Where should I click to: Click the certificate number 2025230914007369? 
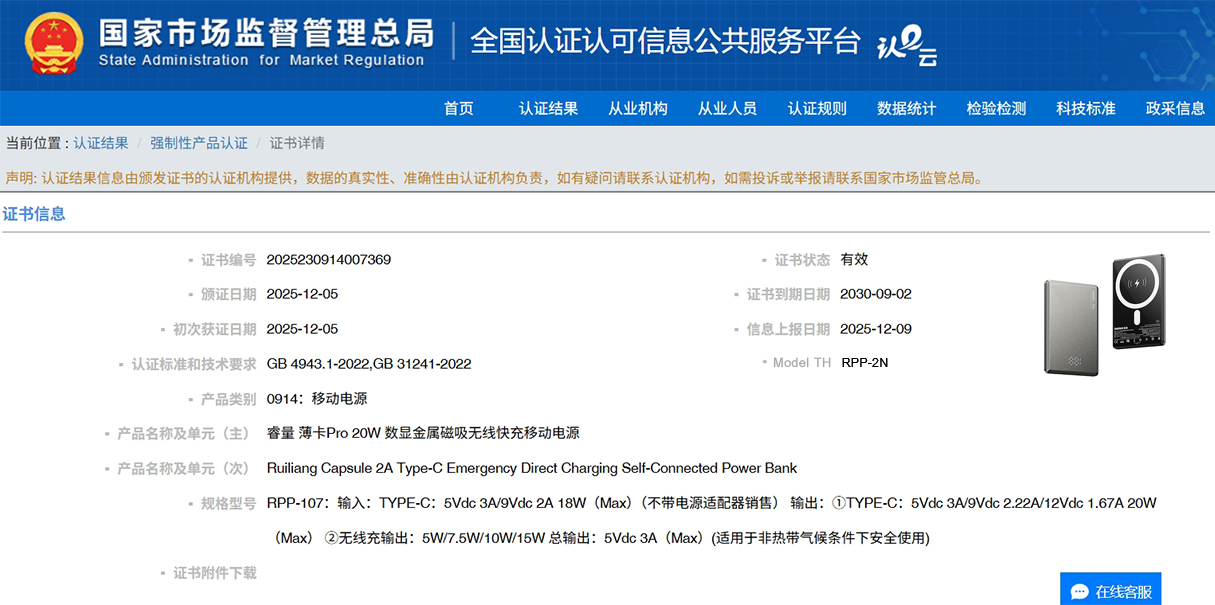coord(329,260)
